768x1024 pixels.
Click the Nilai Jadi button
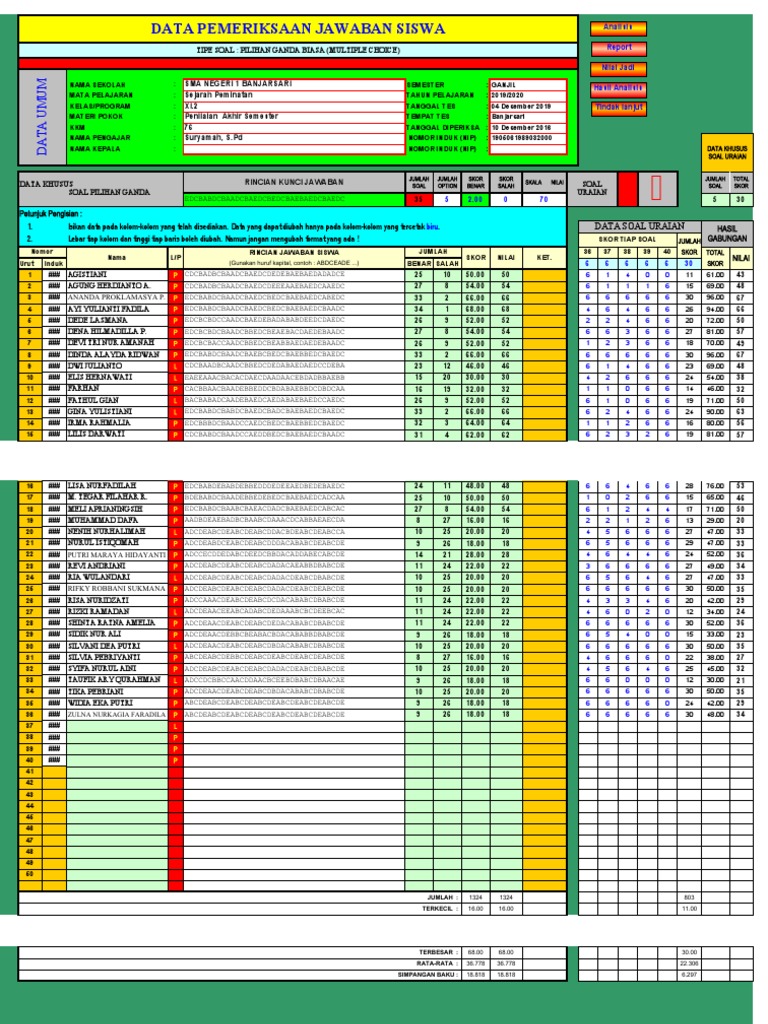pos(618,69)
